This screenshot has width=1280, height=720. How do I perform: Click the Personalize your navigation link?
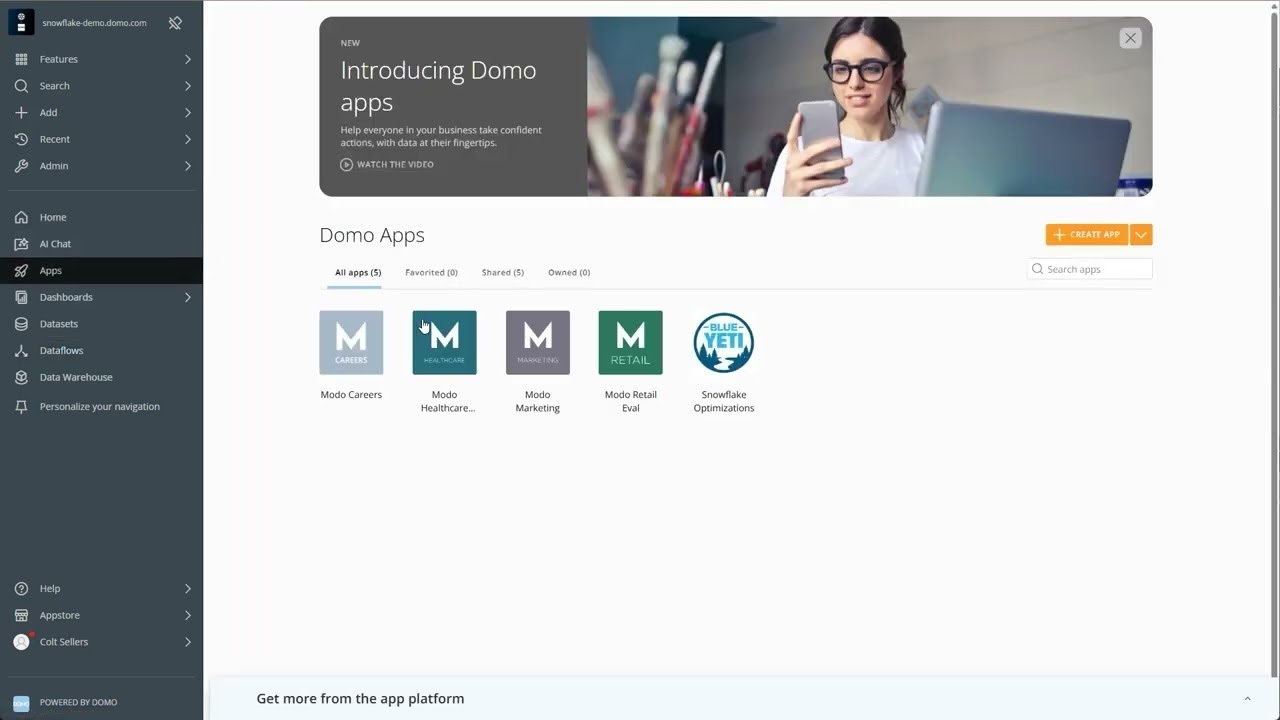[100, 407]
